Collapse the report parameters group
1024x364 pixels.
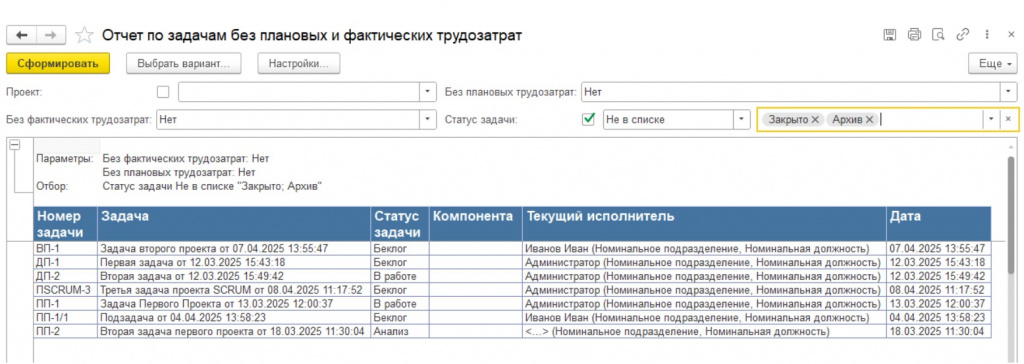tap(15, 146)
